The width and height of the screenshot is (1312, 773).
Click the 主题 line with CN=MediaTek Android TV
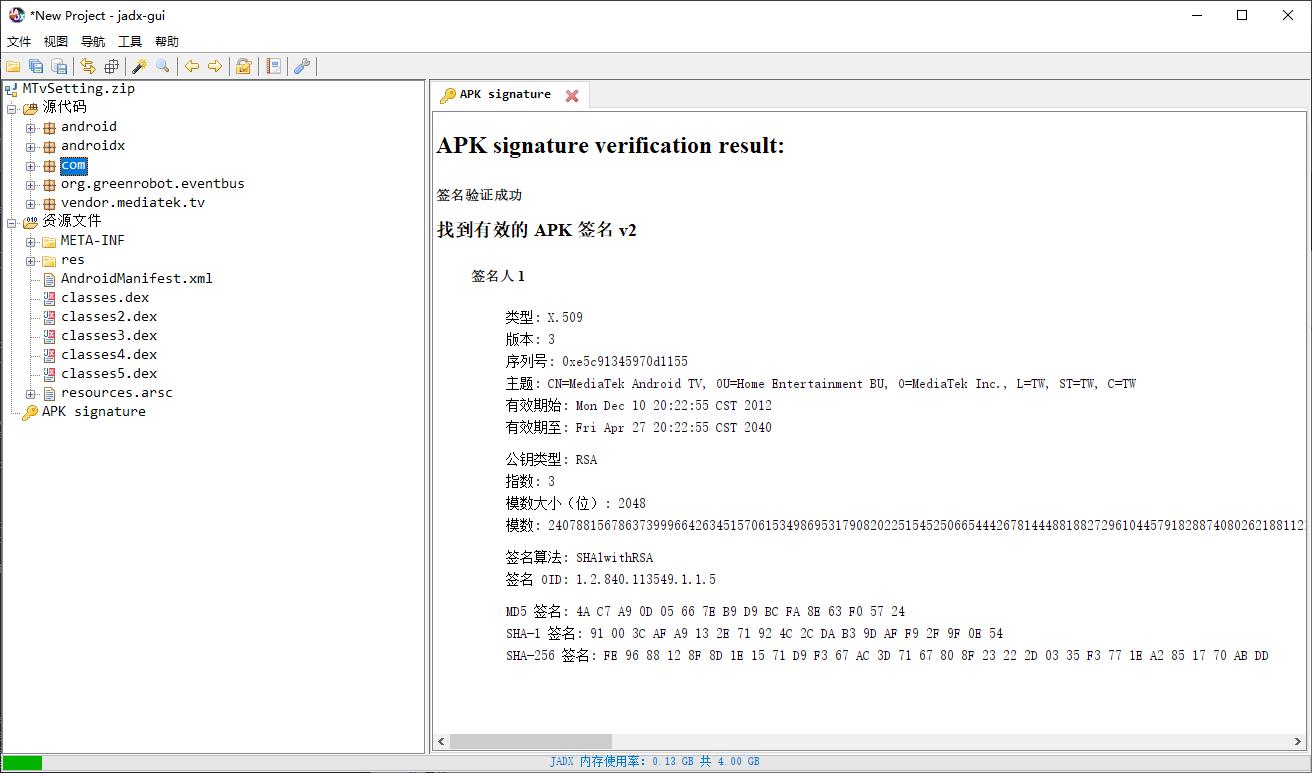tap(821, 384)
